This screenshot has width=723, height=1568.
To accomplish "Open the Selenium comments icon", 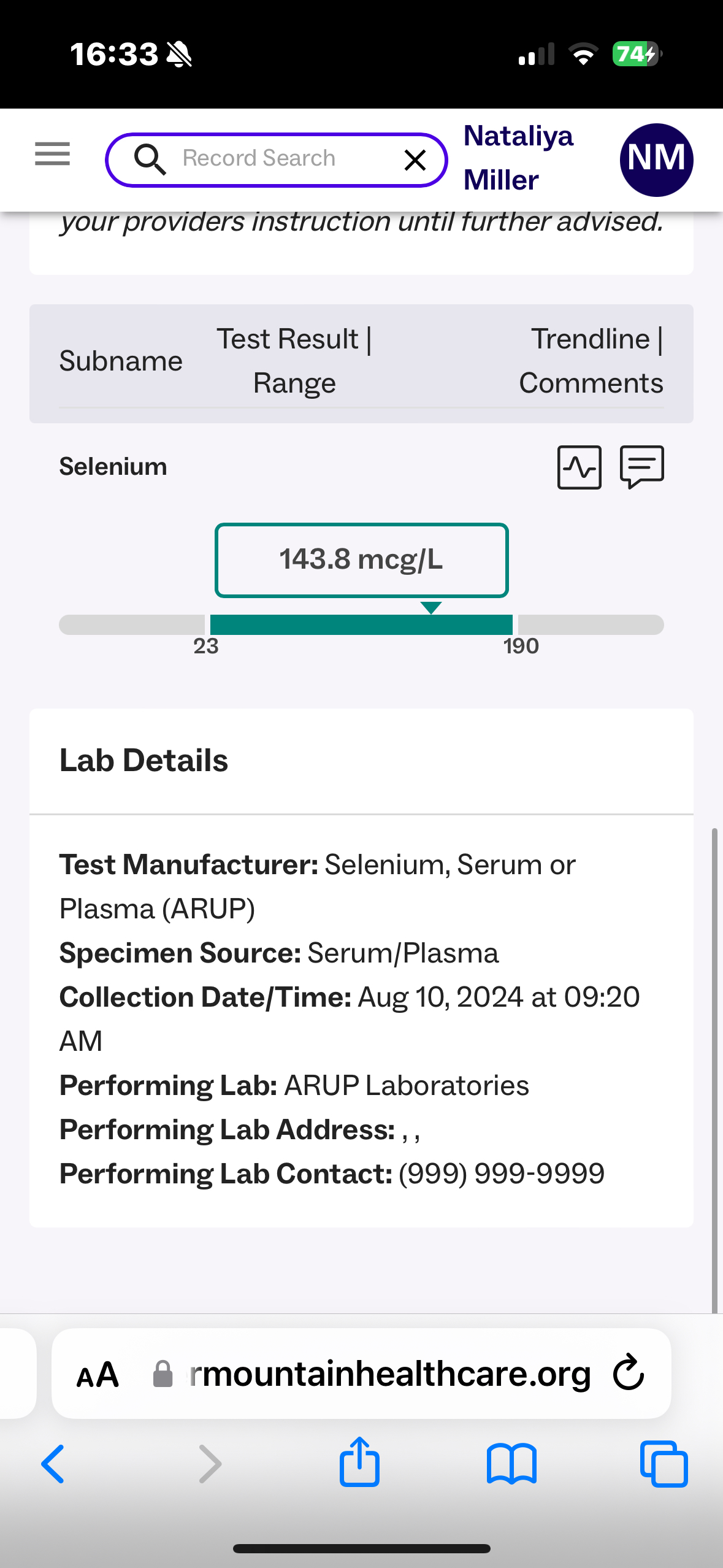I will pos(641,467).
